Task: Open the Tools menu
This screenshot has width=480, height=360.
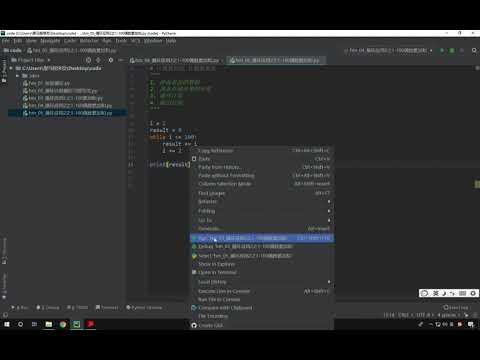Action: point(121,41)
